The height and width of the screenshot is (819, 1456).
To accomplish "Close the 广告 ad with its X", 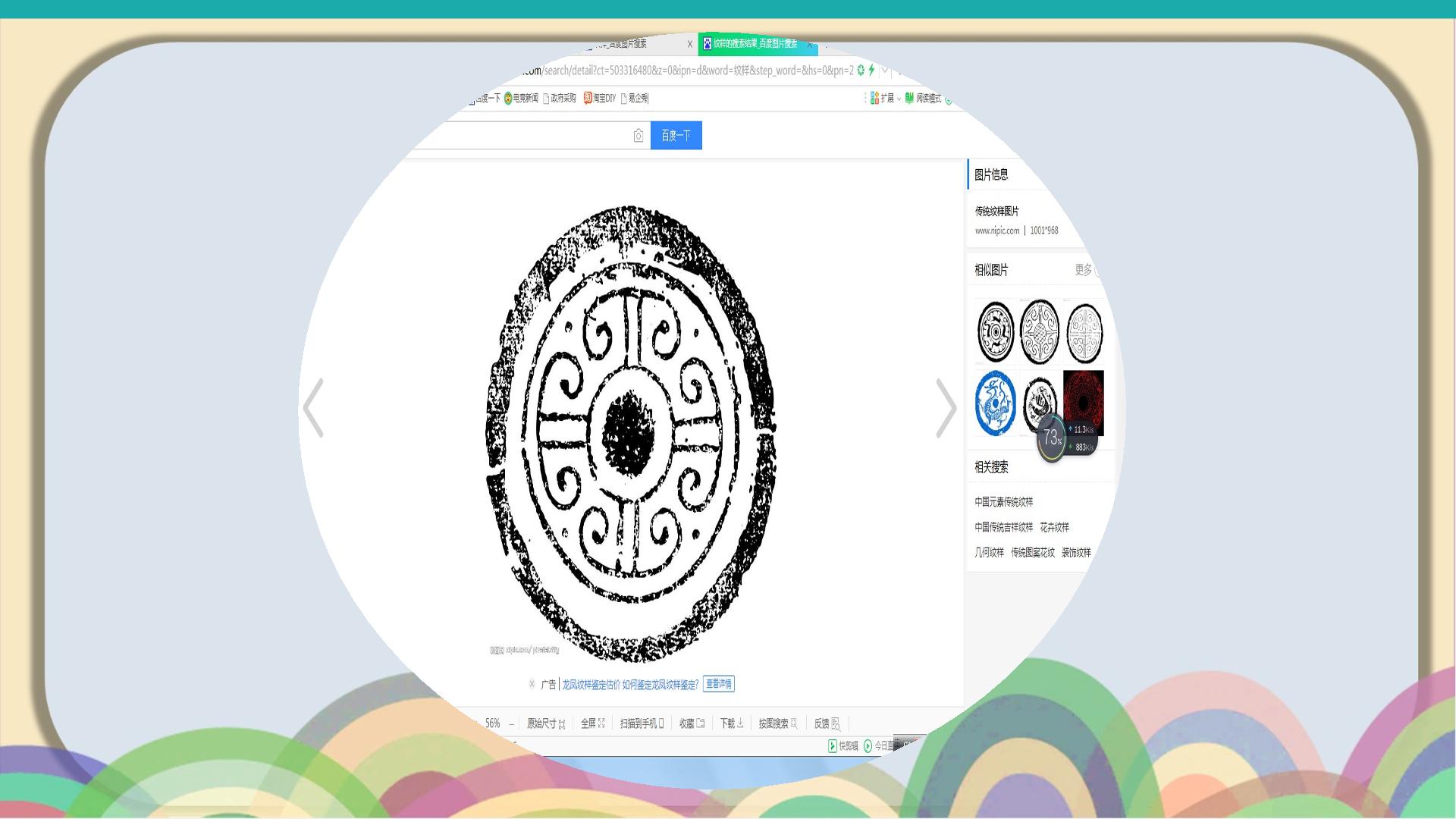I will click(532, 684).
